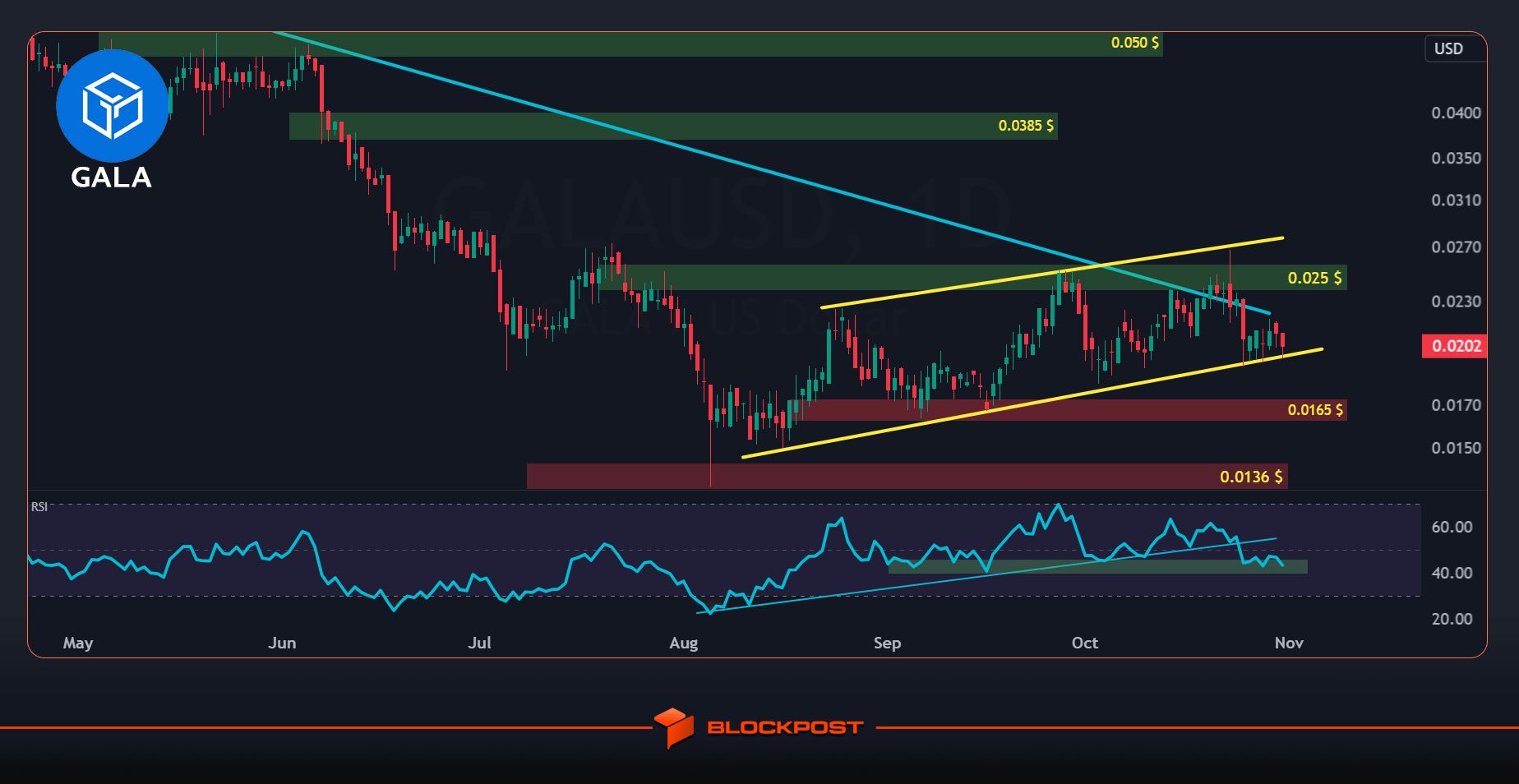Click the RSI 60.00 scale value
This screenshot has height=784, width=1519.
pos(1452,528)
